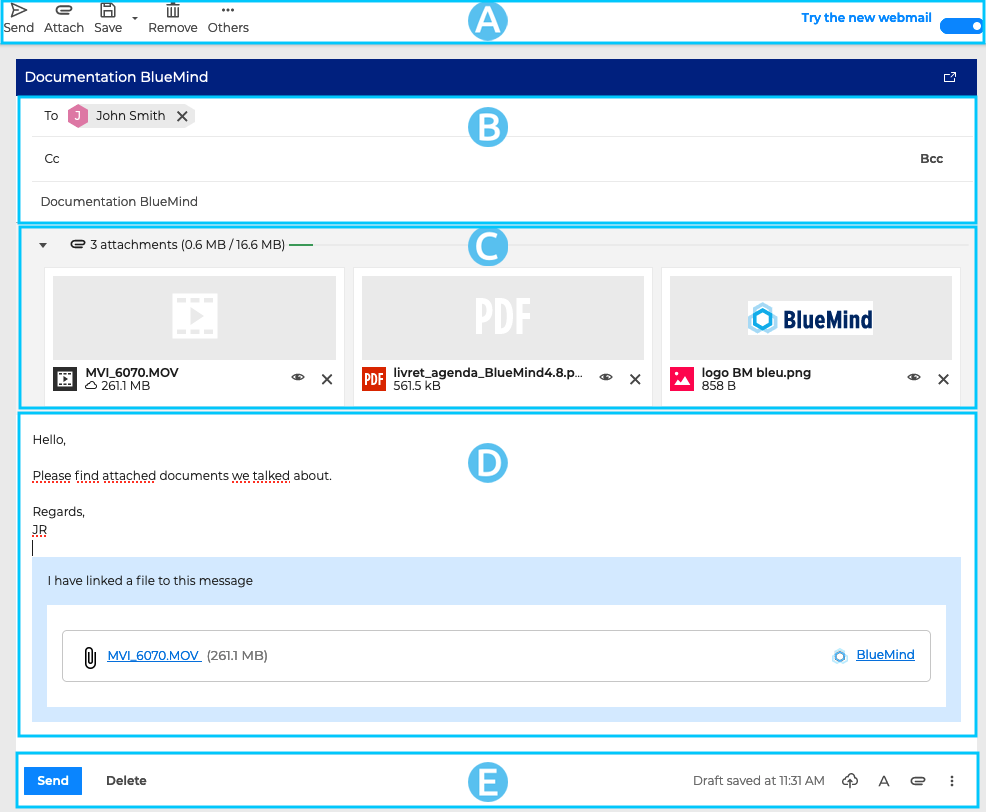
Task: Click the Send paper-plane icon in top toolbar
Action: 18,10
